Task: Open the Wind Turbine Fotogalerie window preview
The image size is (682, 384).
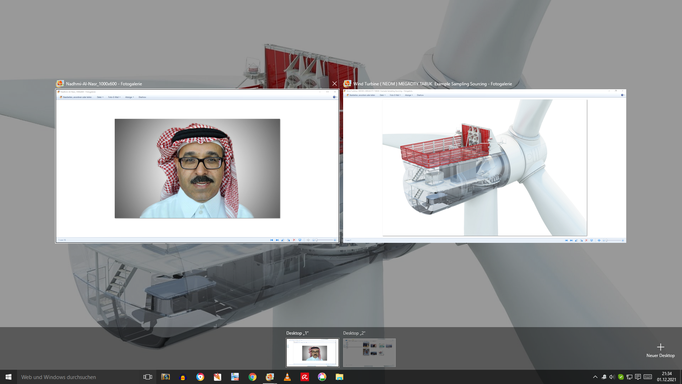Action: pos(485,166)
